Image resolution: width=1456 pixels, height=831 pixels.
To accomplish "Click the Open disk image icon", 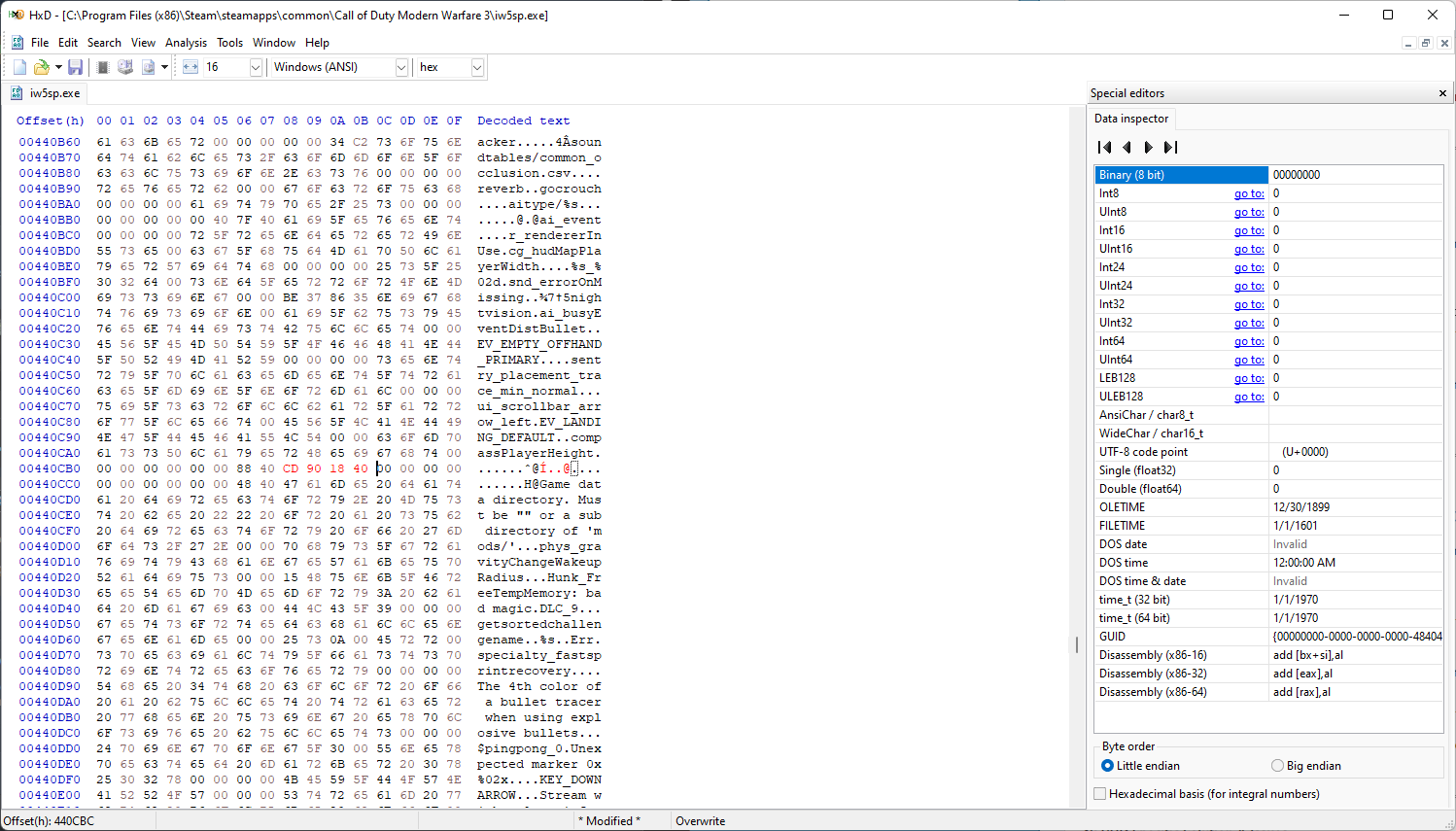I will [148, 67].
